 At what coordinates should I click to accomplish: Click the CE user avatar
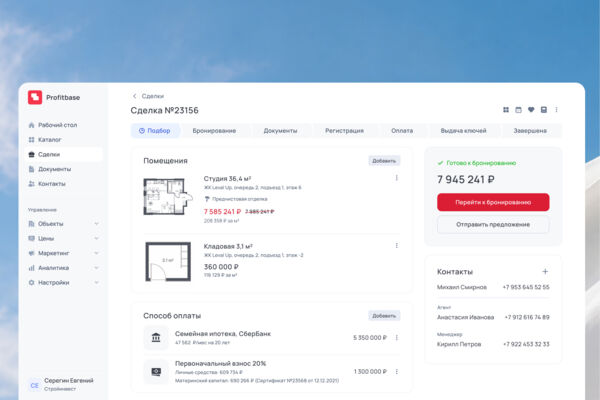34,385
